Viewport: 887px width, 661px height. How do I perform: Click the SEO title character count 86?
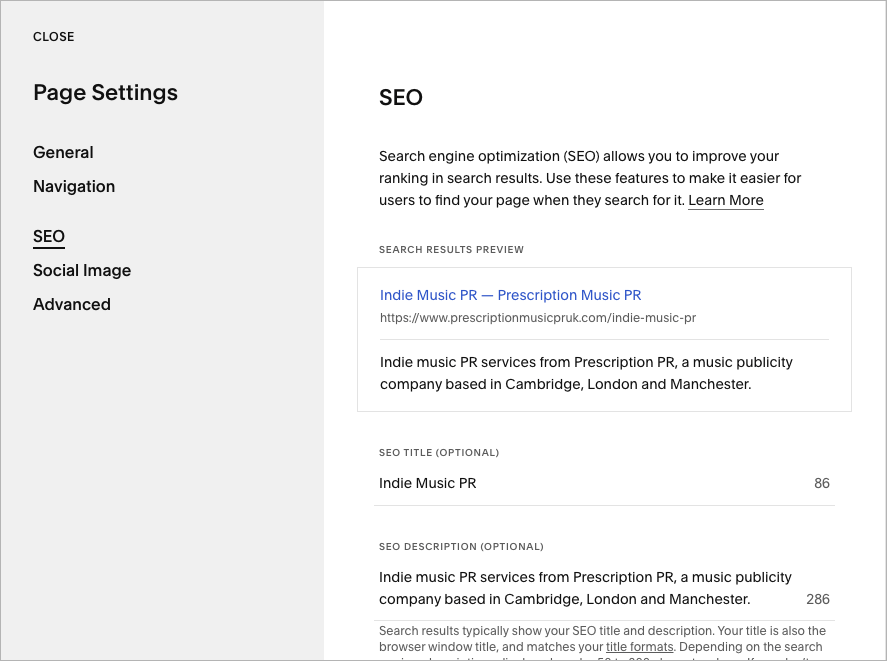[x=821, y=483]
